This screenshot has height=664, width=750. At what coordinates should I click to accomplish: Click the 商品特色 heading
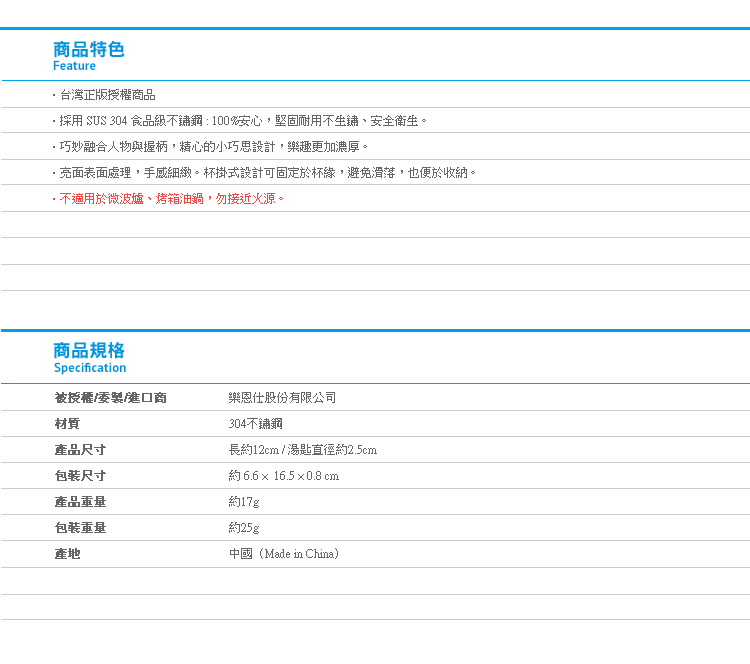point(89,49)
